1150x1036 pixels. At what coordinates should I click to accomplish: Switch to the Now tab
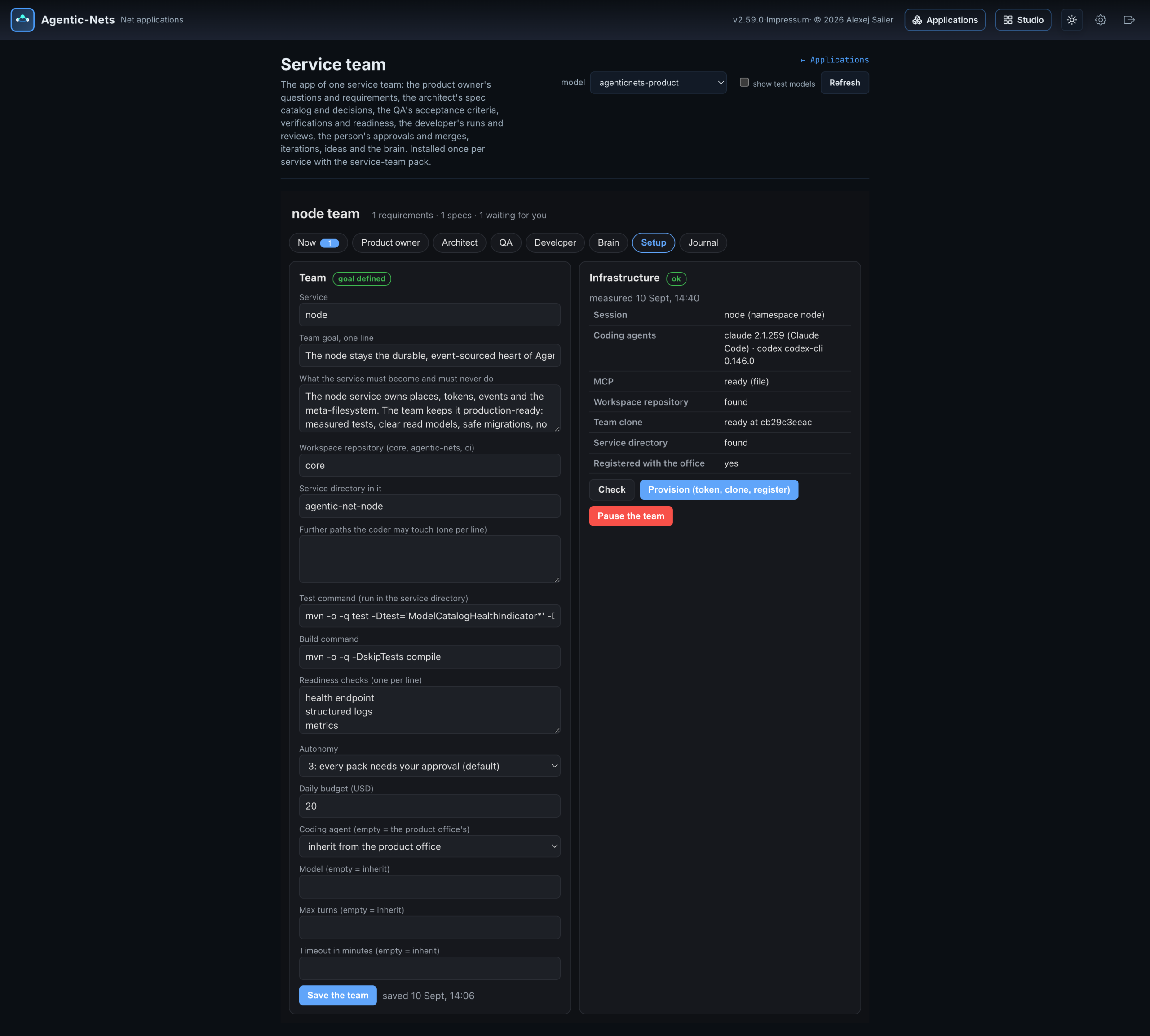pyautogui.click(x=318, y=242)
